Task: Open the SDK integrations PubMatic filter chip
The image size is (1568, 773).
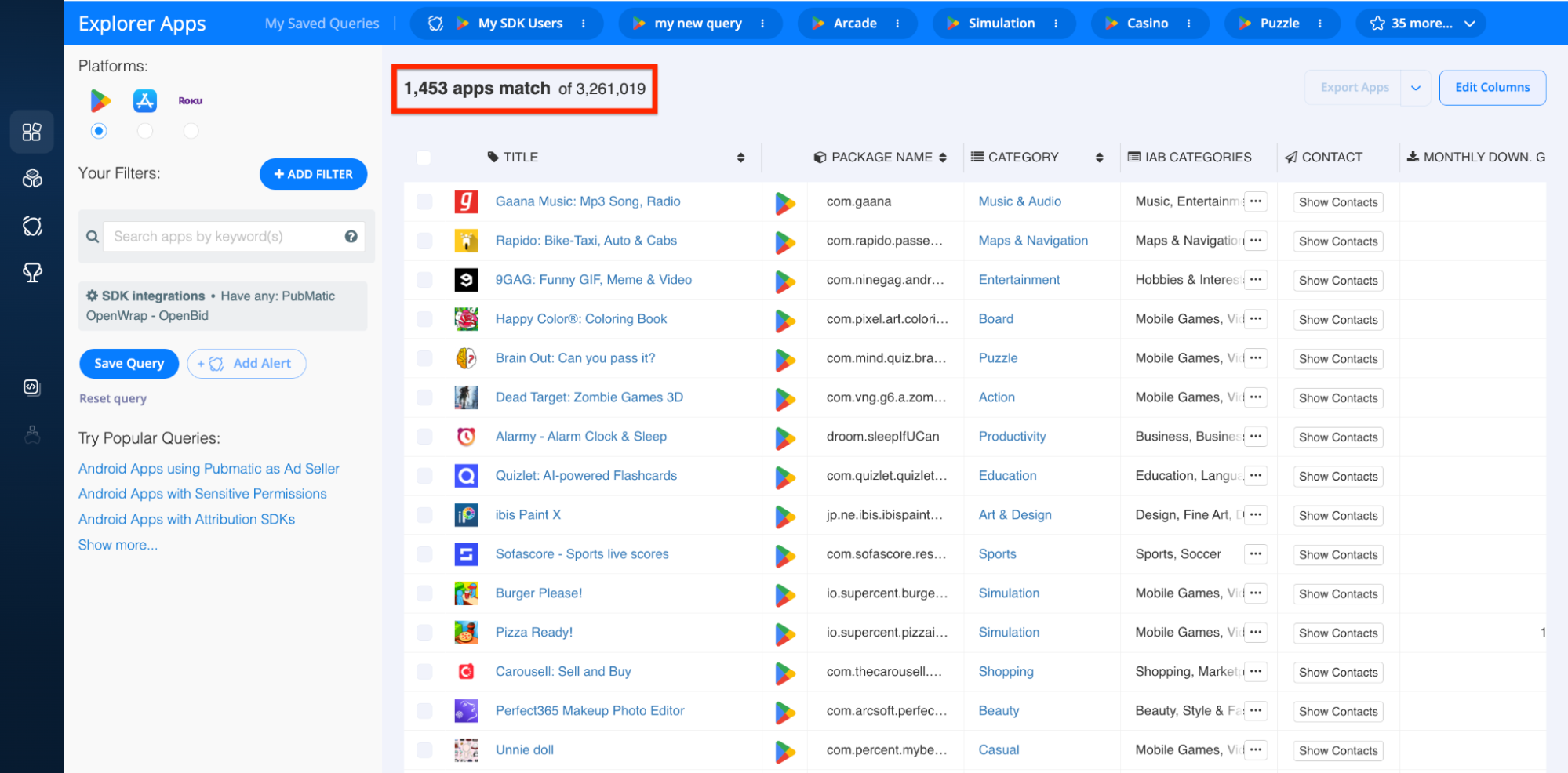Action: pyautogui.click(x=223, y=306)
